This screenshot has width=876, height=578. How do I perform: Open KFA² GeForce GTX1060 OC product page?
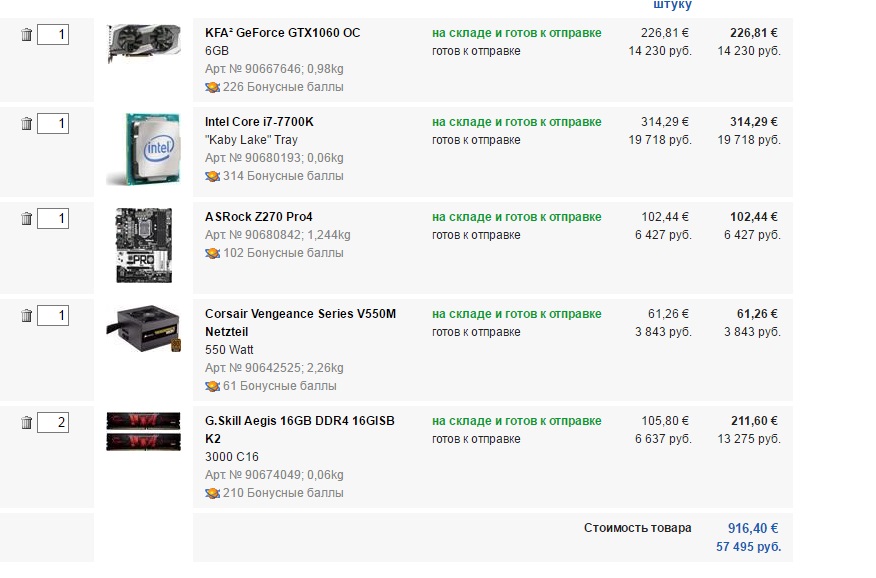[x=283, y=33]
